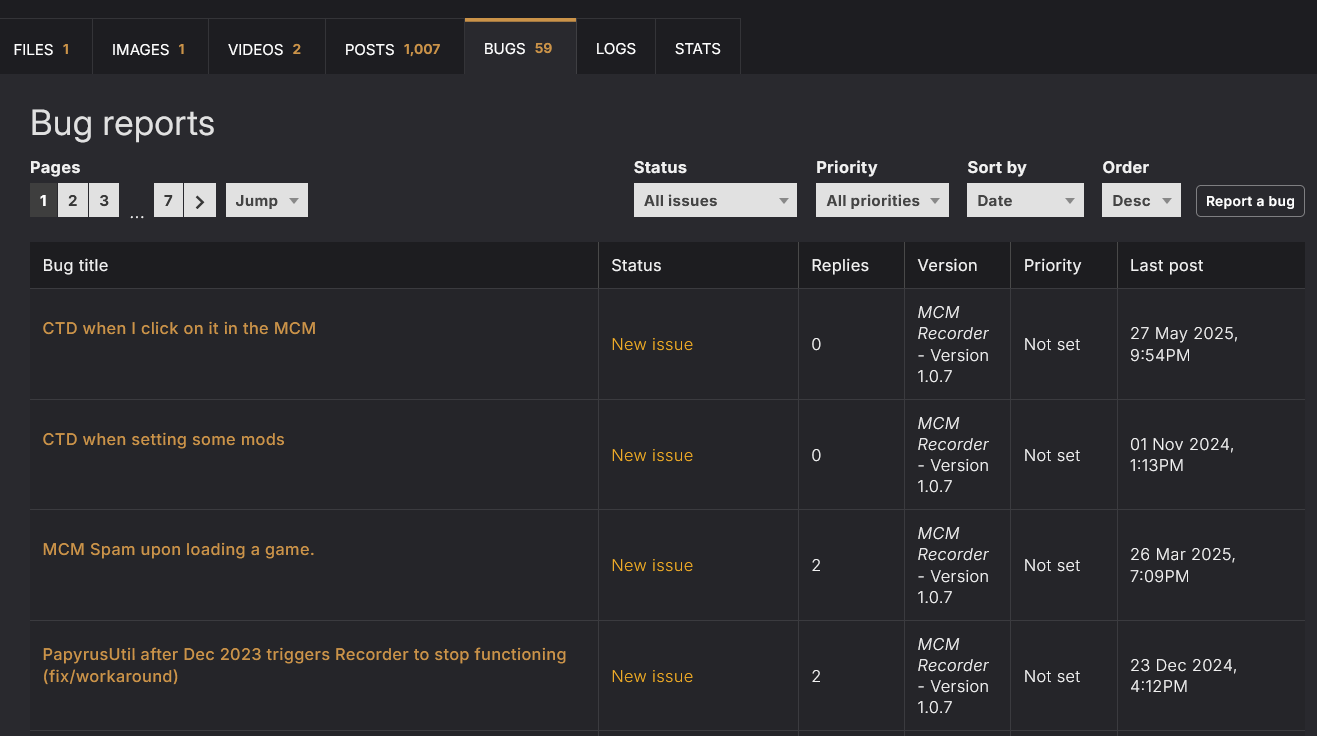This screenshot has width=1317, height=736.
Task: Go to the POSTS tab
Action: point(394,48)
